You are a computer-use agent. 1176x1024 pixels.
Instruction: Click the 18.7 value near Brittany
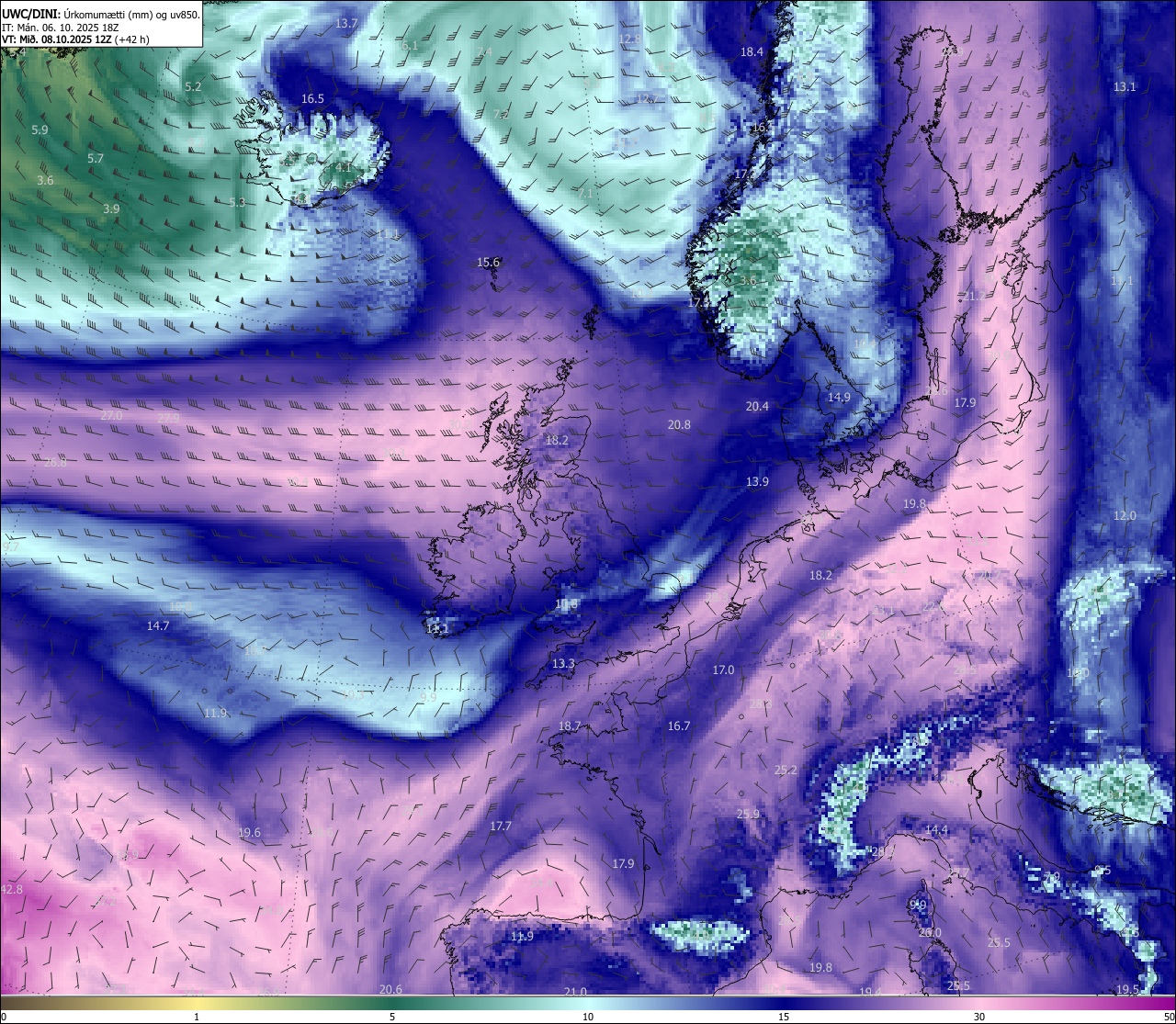(570, 726)
